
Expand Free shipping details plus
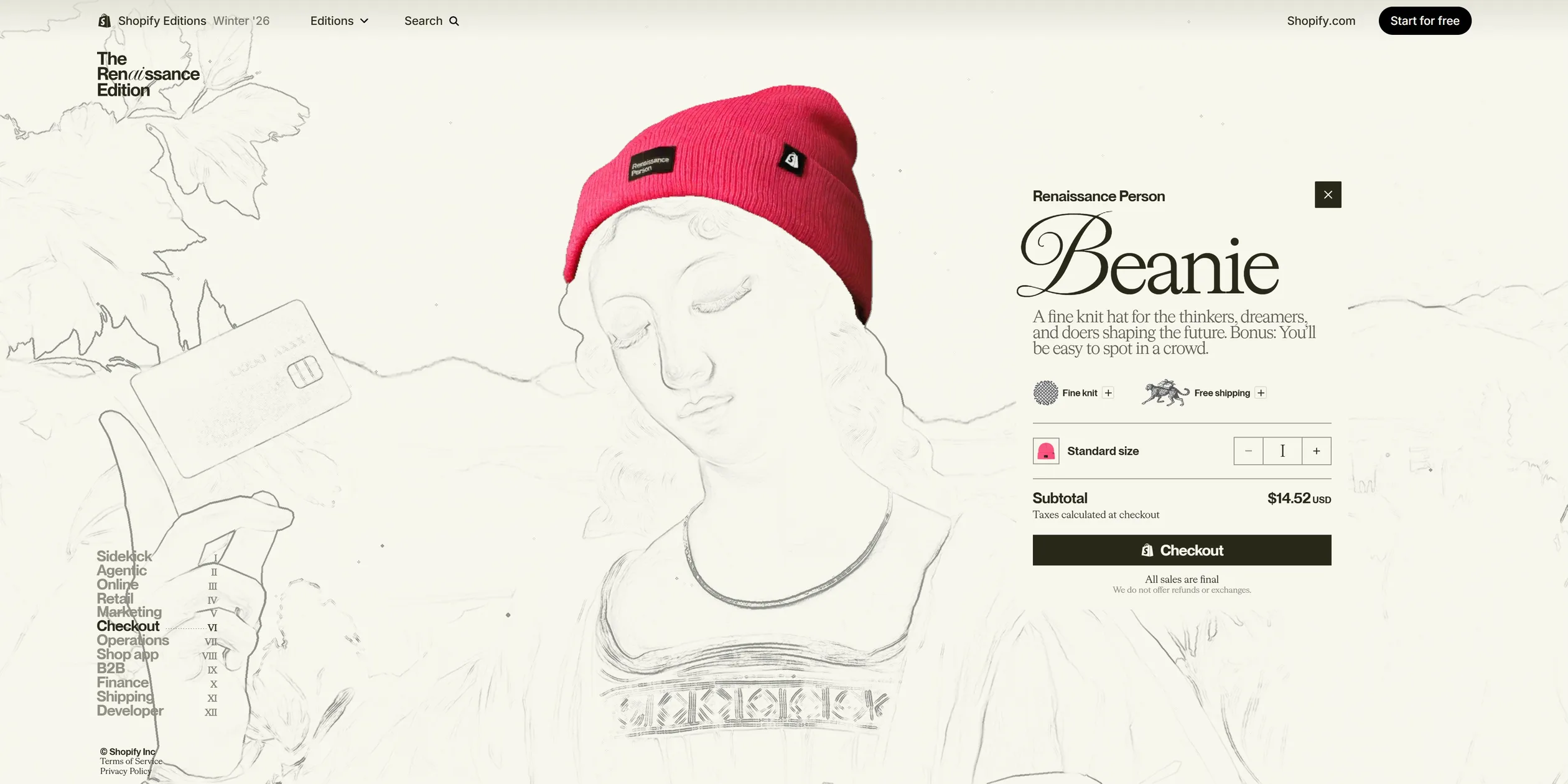tap(1261, 393)
